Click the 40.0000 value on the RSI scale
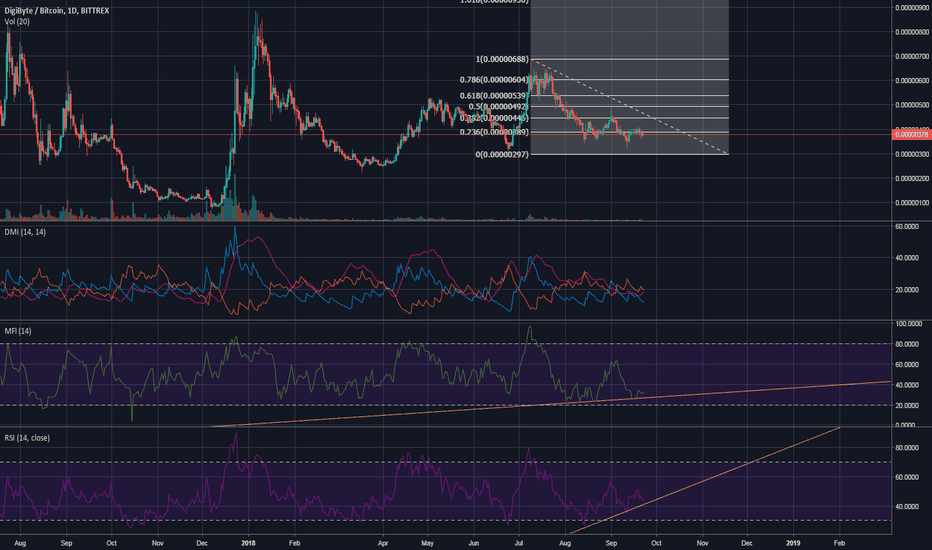Image resolution: width=932 pixels, height=550 pixels. pos(907,507)
